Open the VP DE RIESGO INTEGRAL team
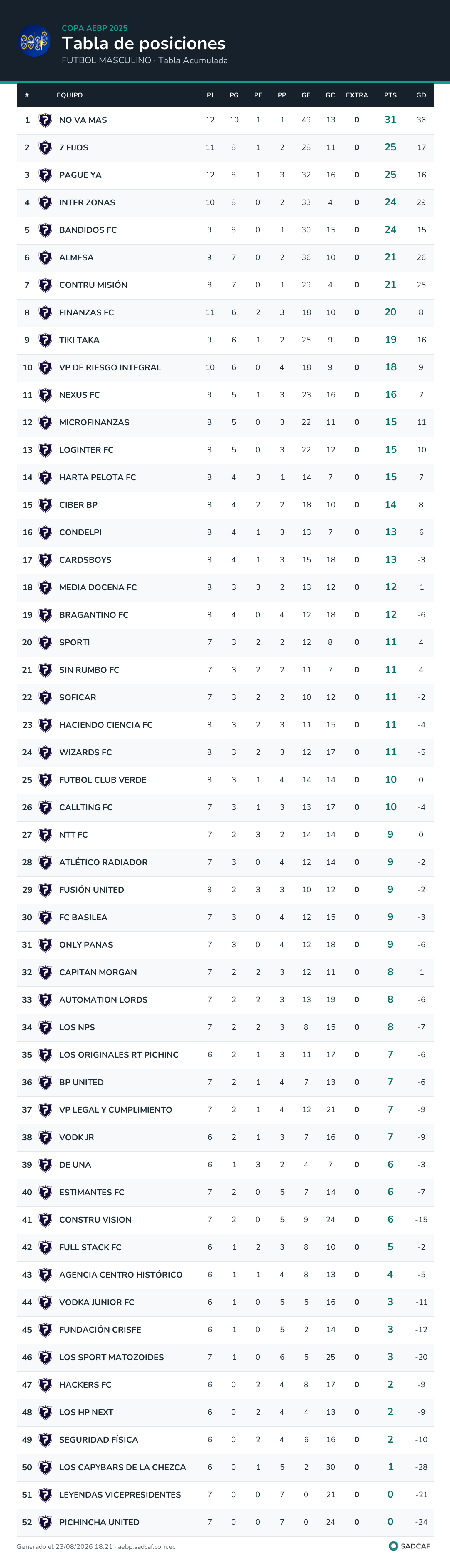Image resolution: width=450 pixels, height=1568 pixels. 110,368
